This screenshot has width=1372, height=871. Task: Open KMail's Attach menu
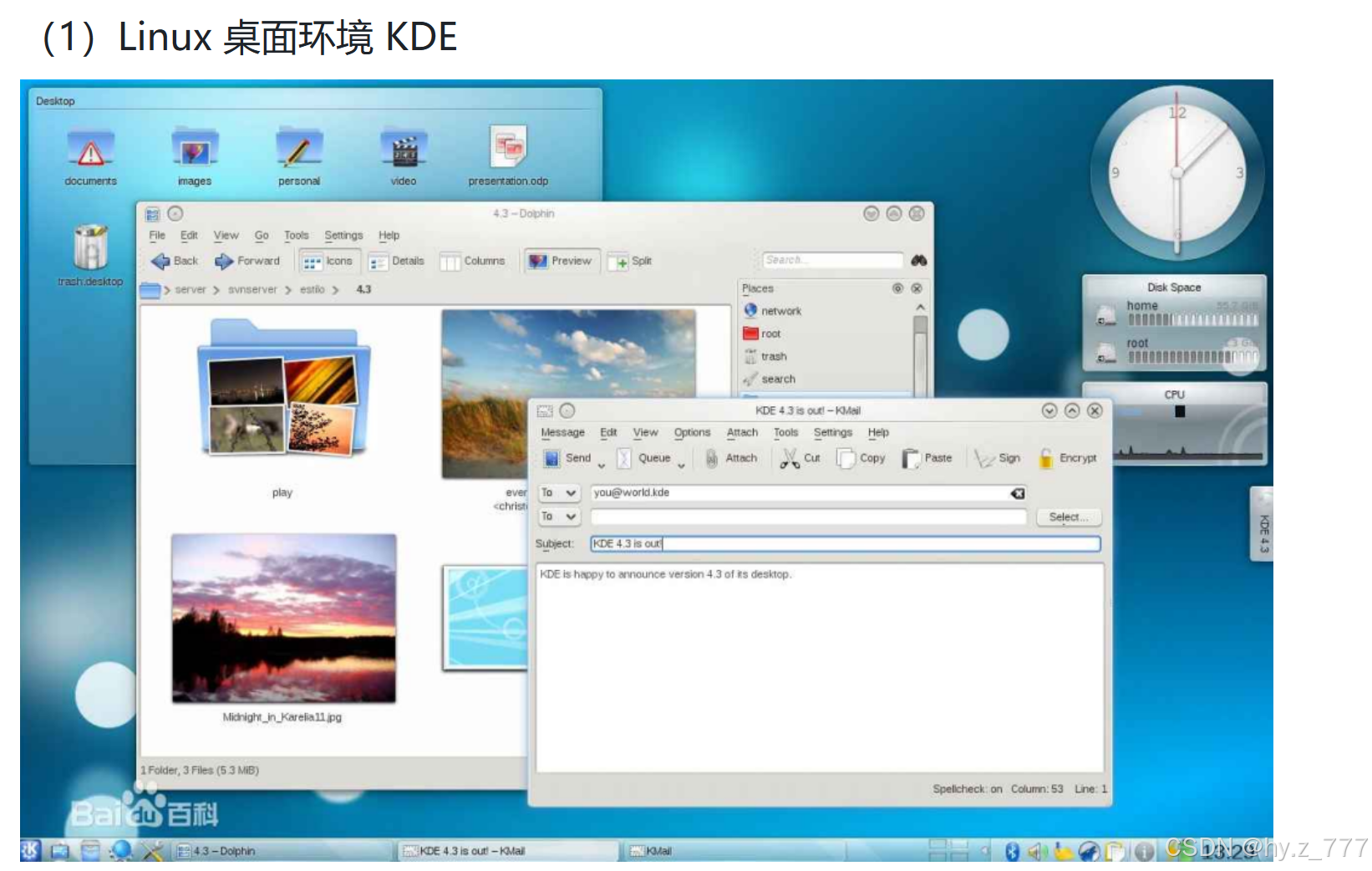[742, 433]
